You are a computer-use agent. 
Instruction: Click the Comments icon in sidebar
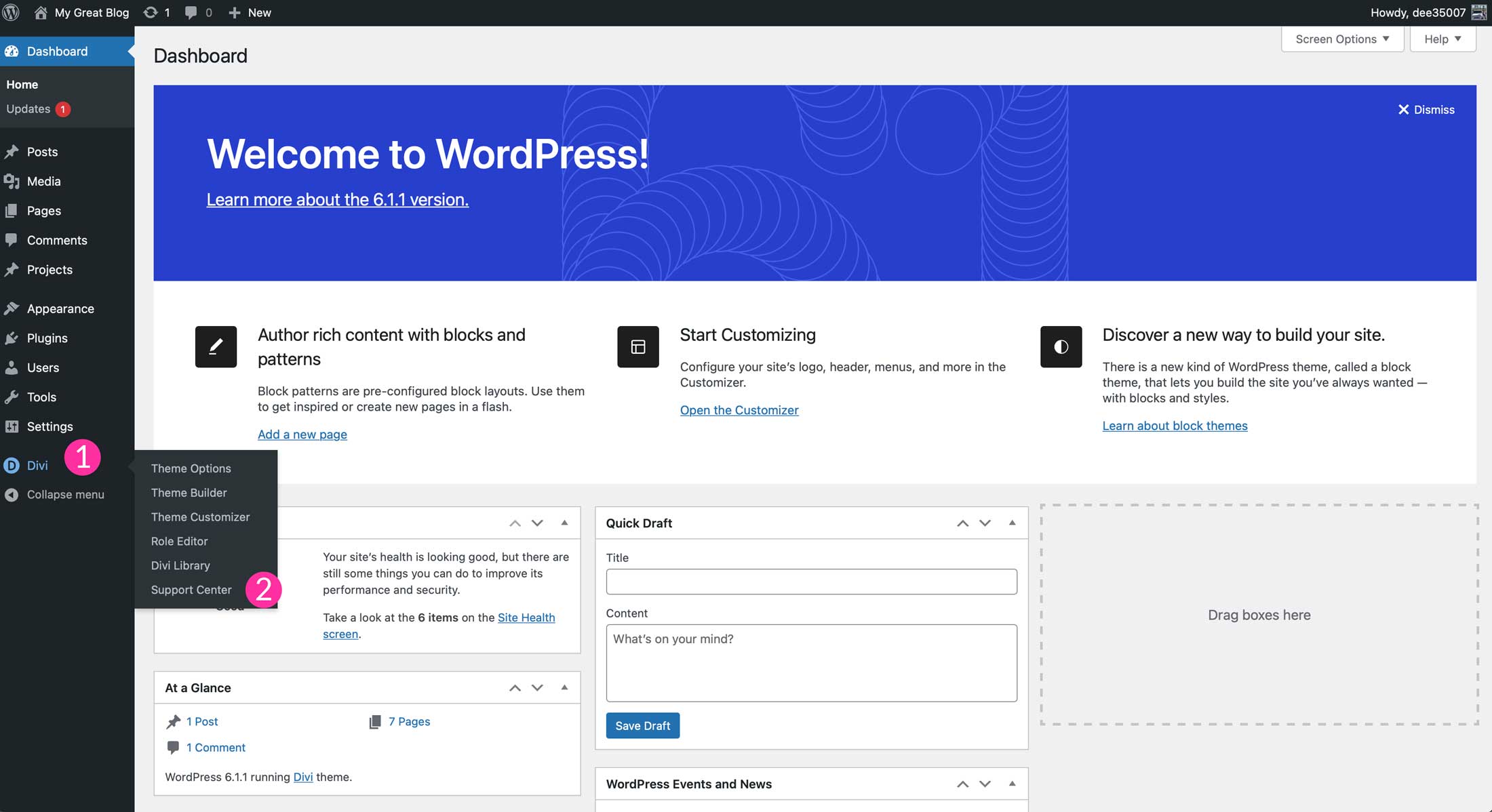pyautogui.click(x=14, y=240)
